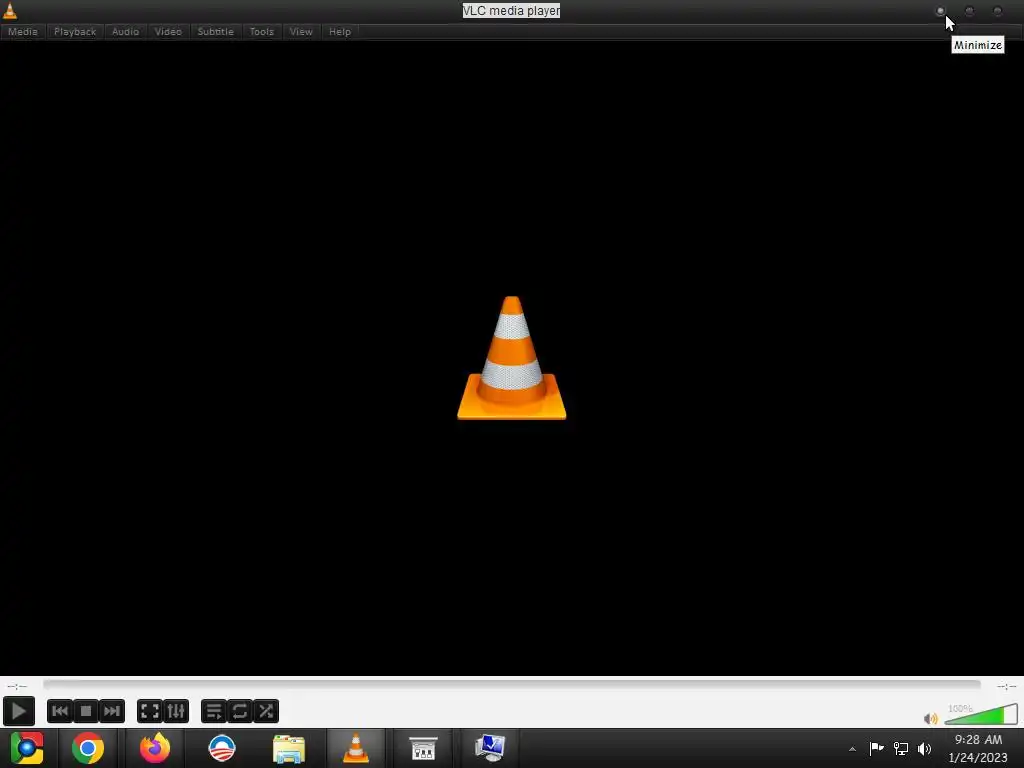Open system volume tray icon
Screen dimensions: 1024x768
pos(925,748)
